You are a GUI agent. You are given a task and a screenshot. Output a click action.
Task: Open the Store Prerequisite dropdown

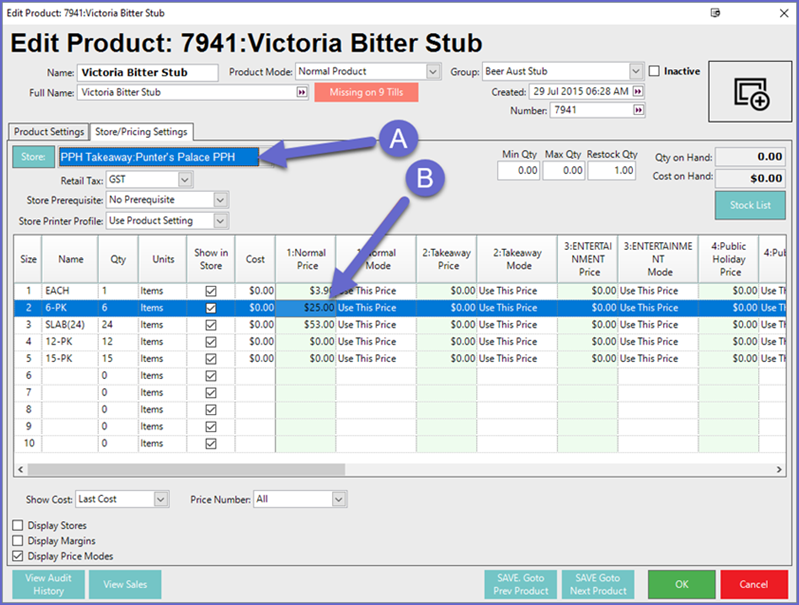point(220,200)
